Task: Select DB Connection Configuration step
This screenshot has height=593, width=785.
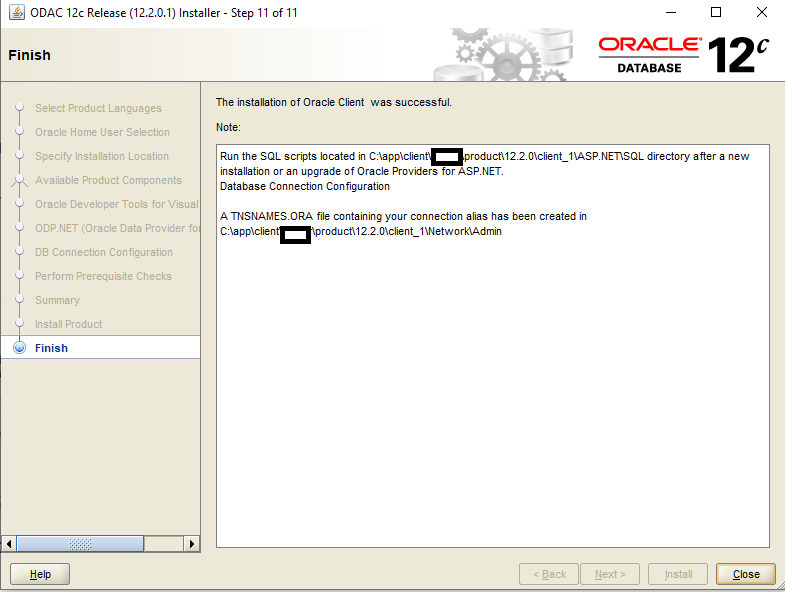Action: coord(104,252)
